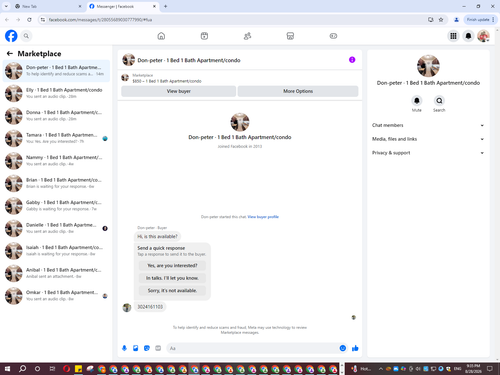Viewport: 500px width, 375px height.
Task: Open the Friends icon in top navigation
Action: 247,36
